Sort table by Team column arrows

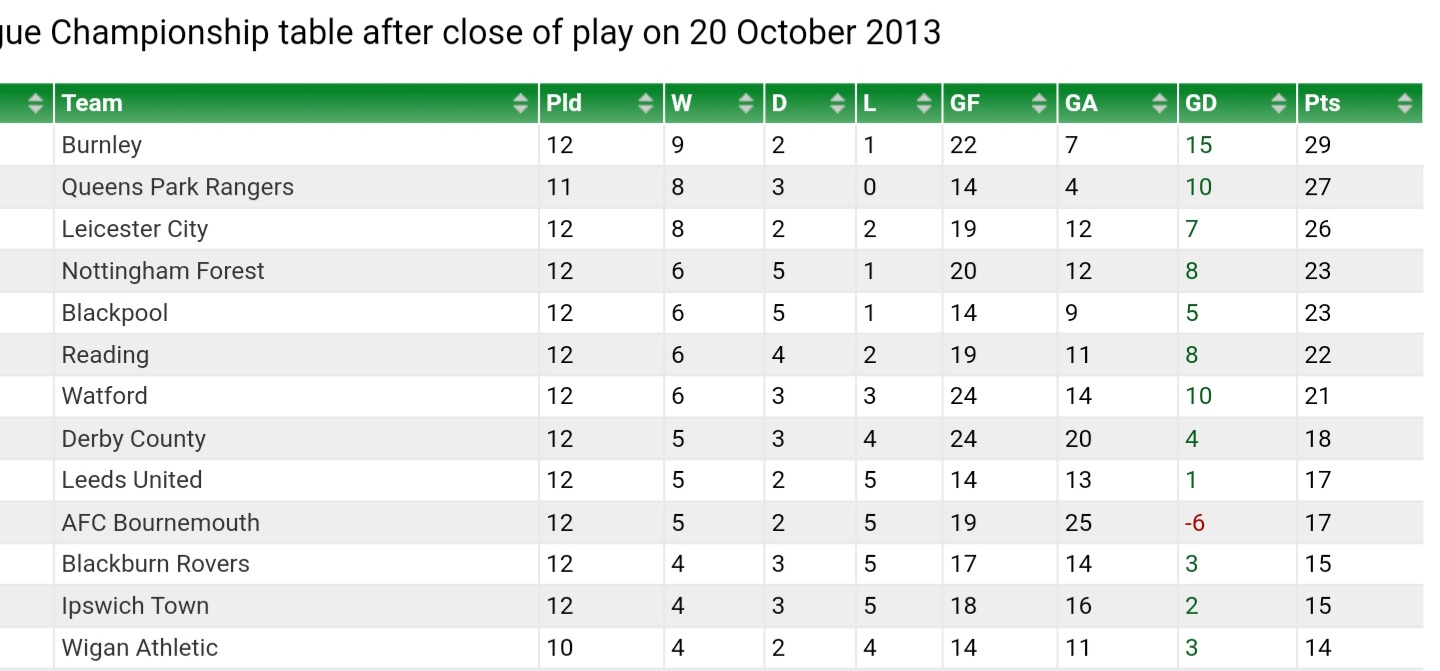click(x=520, y=103)
